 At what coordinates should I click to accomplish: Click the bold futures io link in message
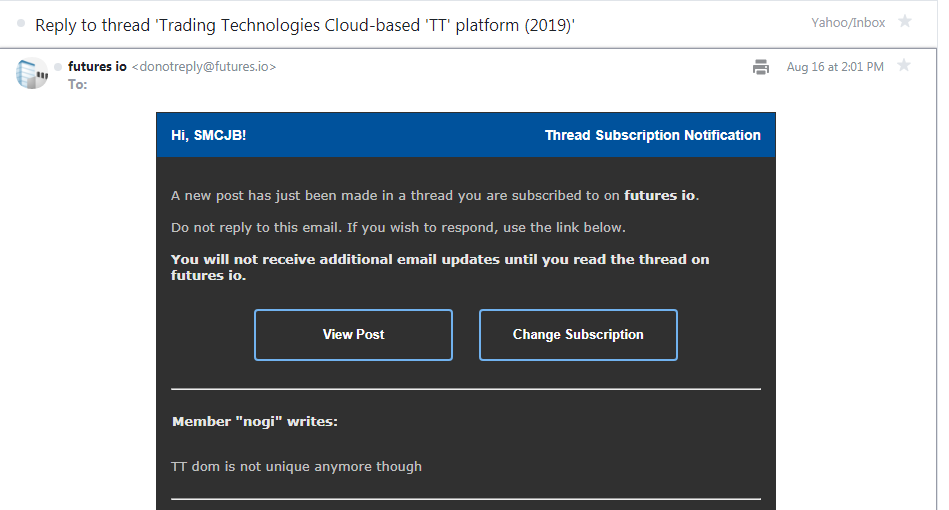(x=660, y=195)
